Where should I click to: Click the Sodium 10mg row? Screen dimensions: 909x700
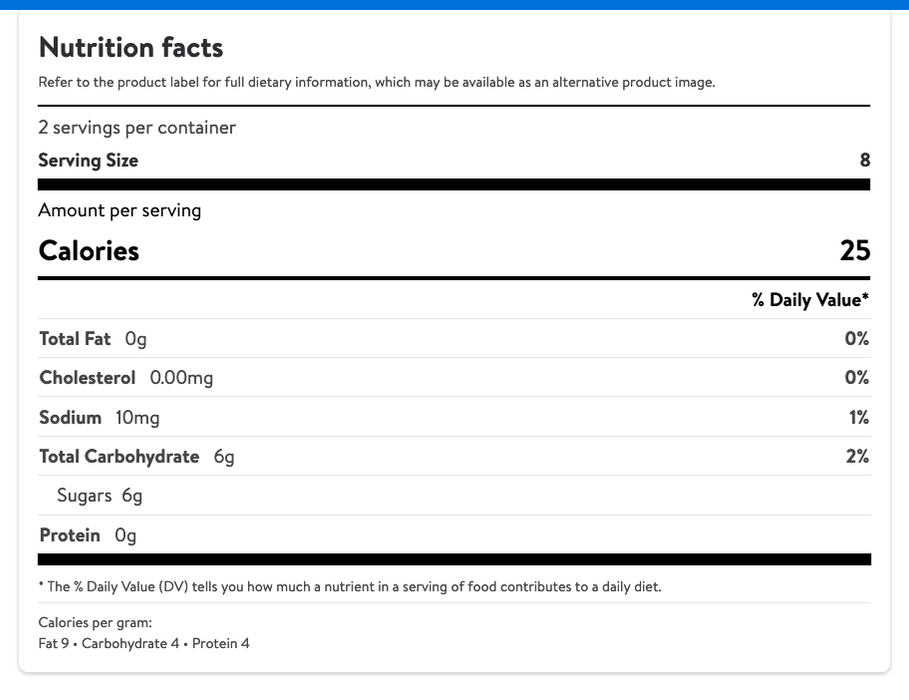tap(454, 418)
